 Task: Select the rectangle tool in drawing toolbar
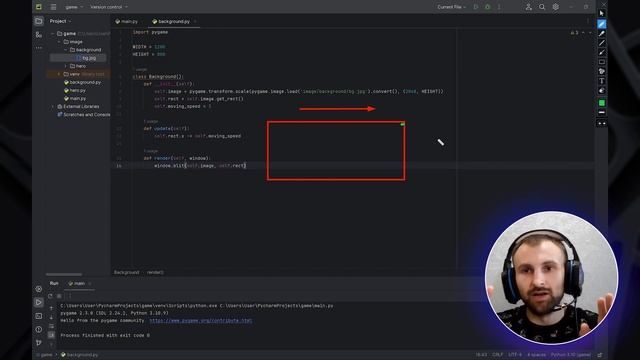click(x=602, y=62)
